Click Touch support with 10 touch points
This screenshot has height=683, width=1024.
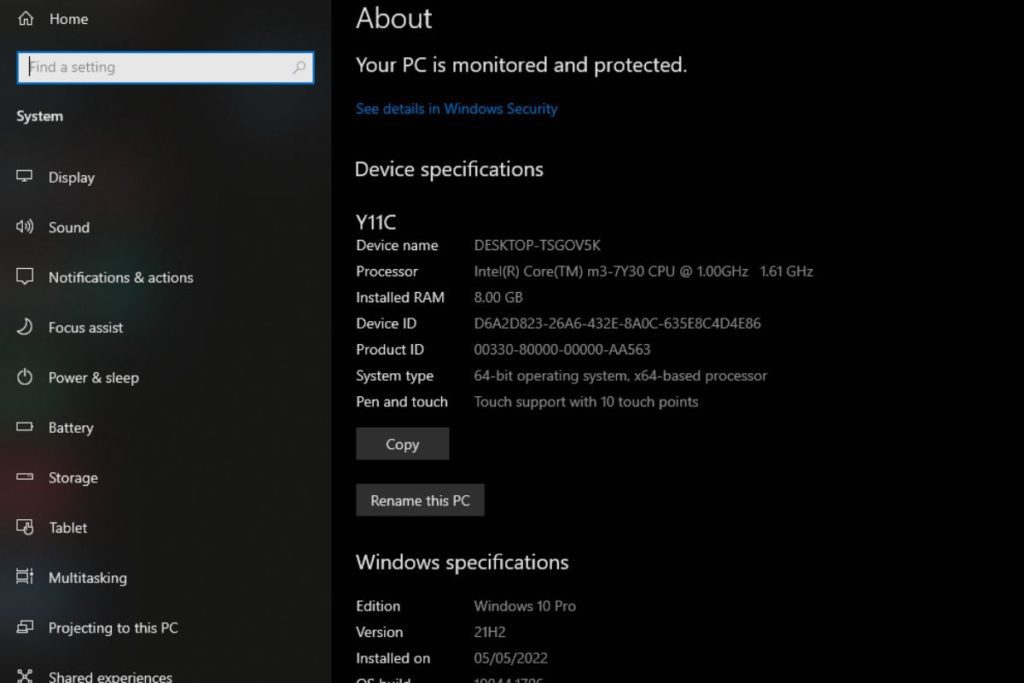(x=586, y=402)
